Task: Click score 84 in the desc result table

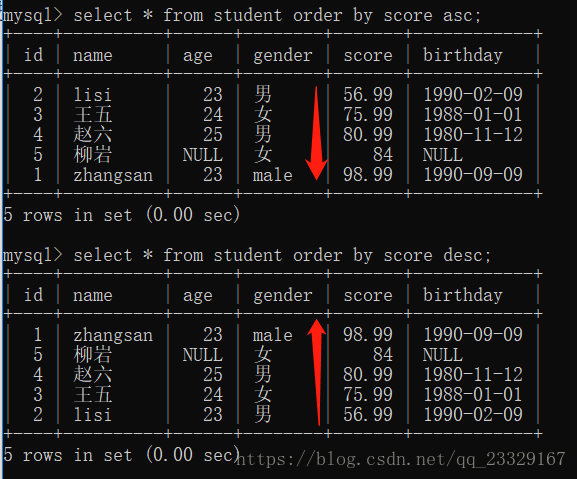Action: pyautogui.click(x=383, y=355)
